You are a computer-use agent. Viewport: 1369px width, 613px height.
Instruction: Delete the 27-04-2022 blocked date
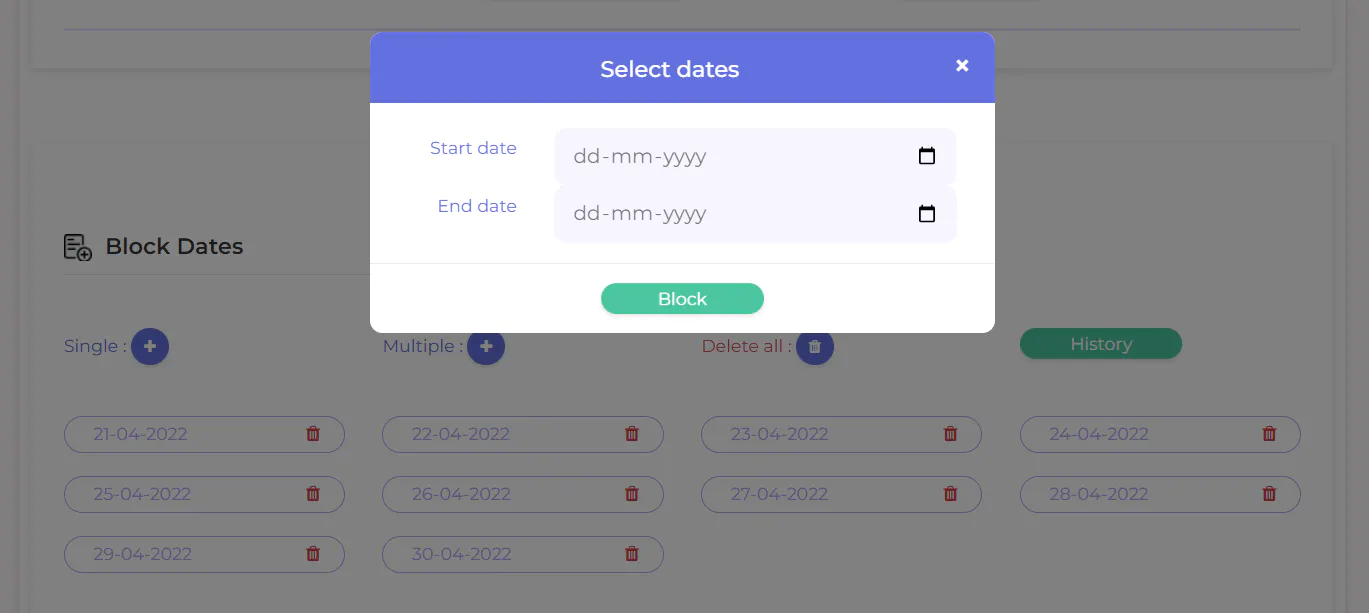951,494
